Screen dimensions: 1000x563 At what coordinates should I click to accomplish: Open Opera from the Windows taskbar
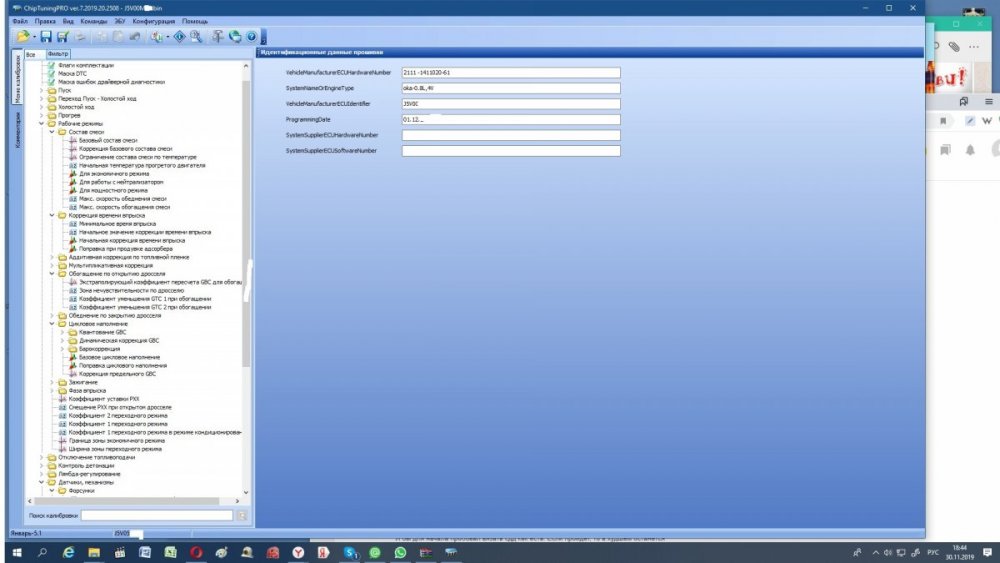click(196, 552)
